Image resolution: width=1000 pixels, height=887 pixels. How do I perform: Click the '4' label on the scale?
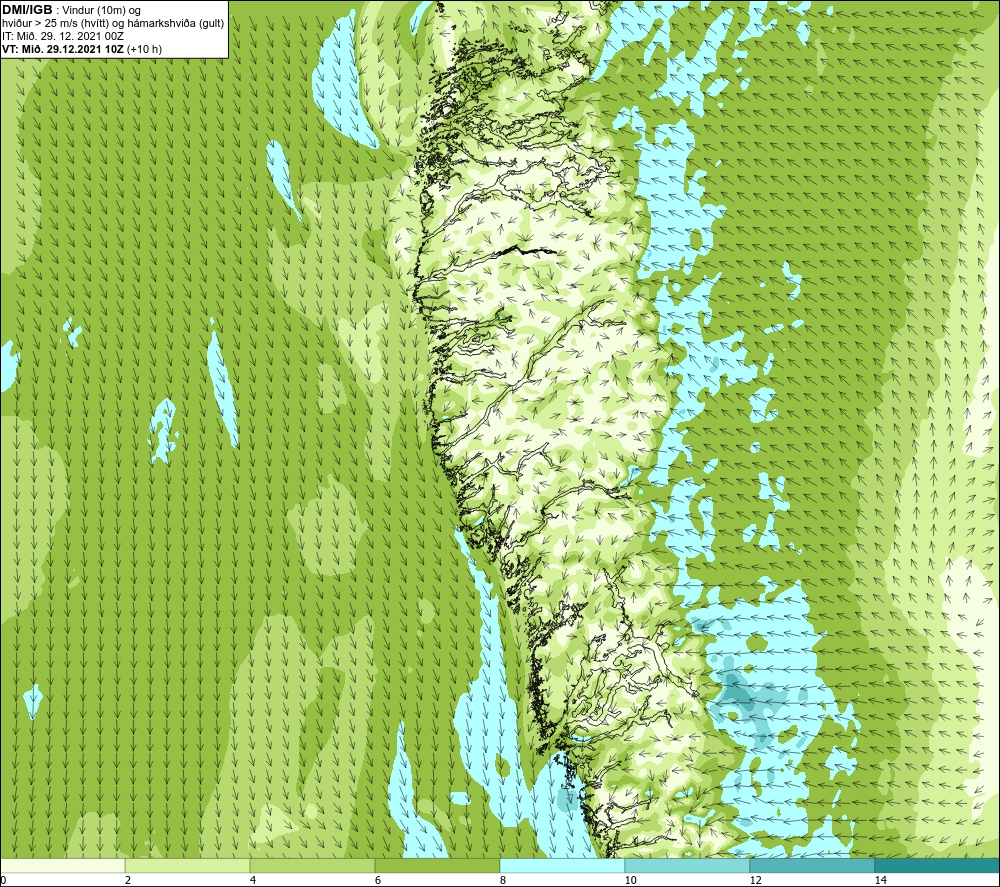coord(253,880)
